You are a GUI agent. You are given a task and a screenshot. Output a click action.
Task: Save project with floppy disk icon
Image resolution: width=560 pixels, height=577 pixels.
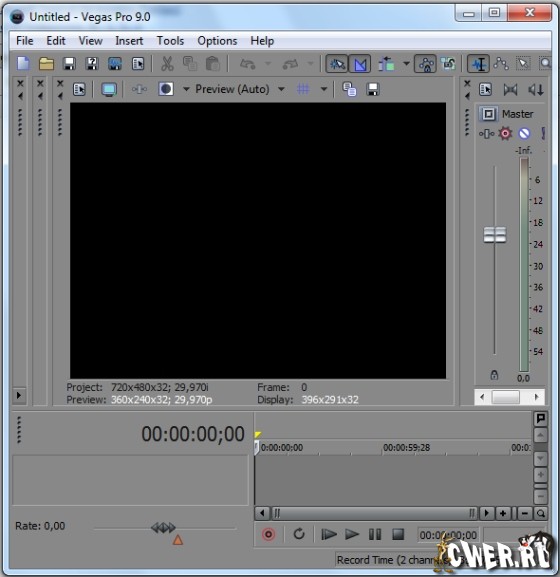tap(69, 64)
